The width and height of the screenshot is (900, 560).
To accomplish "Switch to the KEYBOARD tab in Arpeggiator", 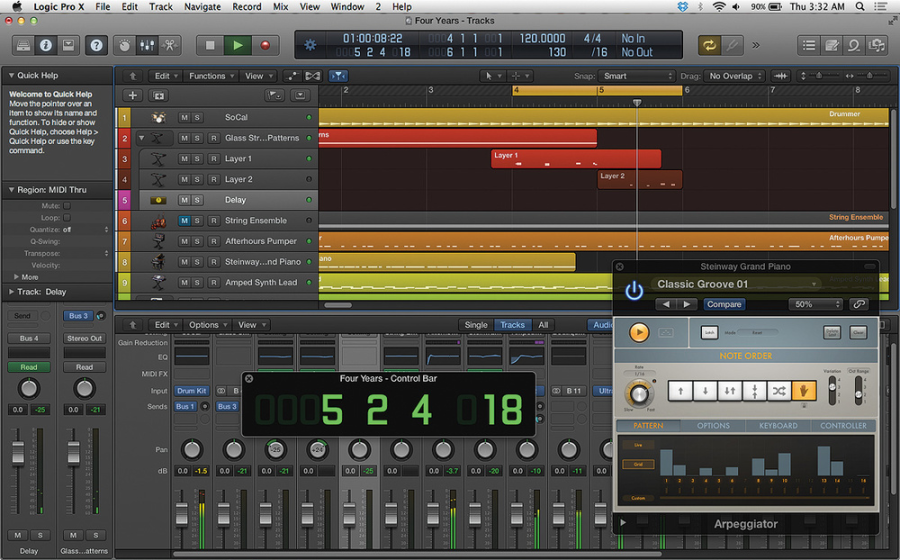I will (778, 426).
